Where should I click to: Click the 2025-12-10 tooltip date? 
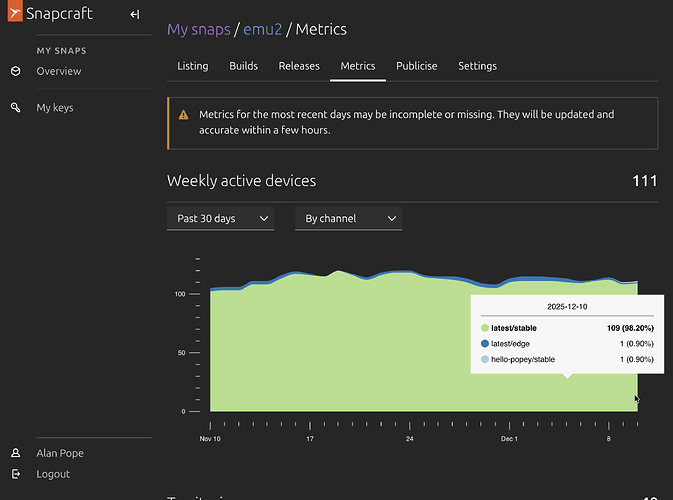coord(567,306)
